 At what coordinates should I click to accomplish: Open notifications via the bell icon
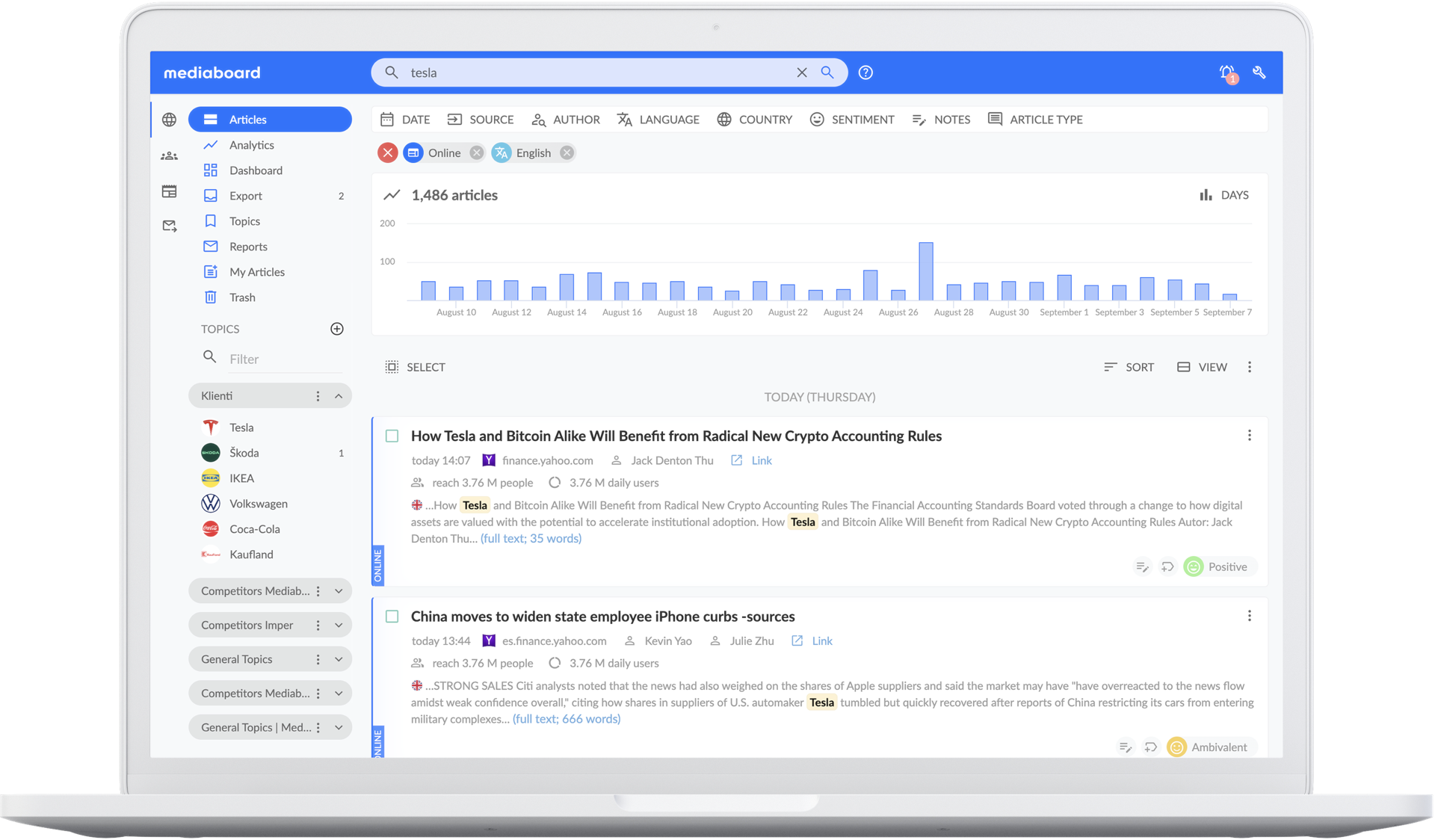[1225, 72]
